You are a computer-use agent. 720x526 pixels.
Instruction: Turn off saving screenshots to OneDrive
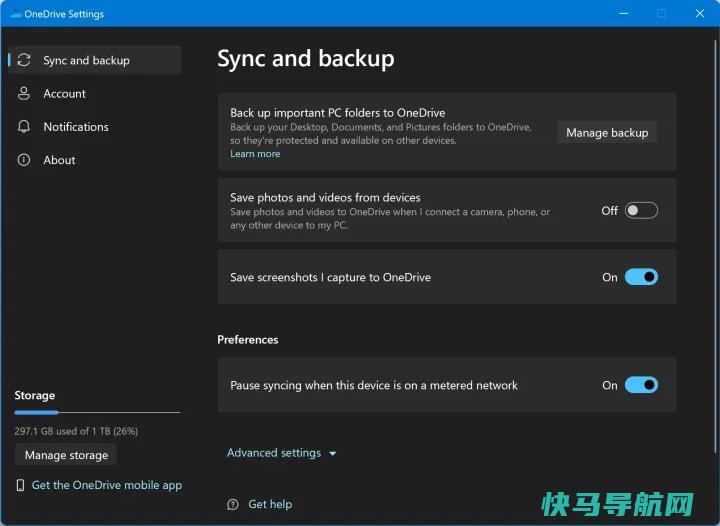[641, 277]
